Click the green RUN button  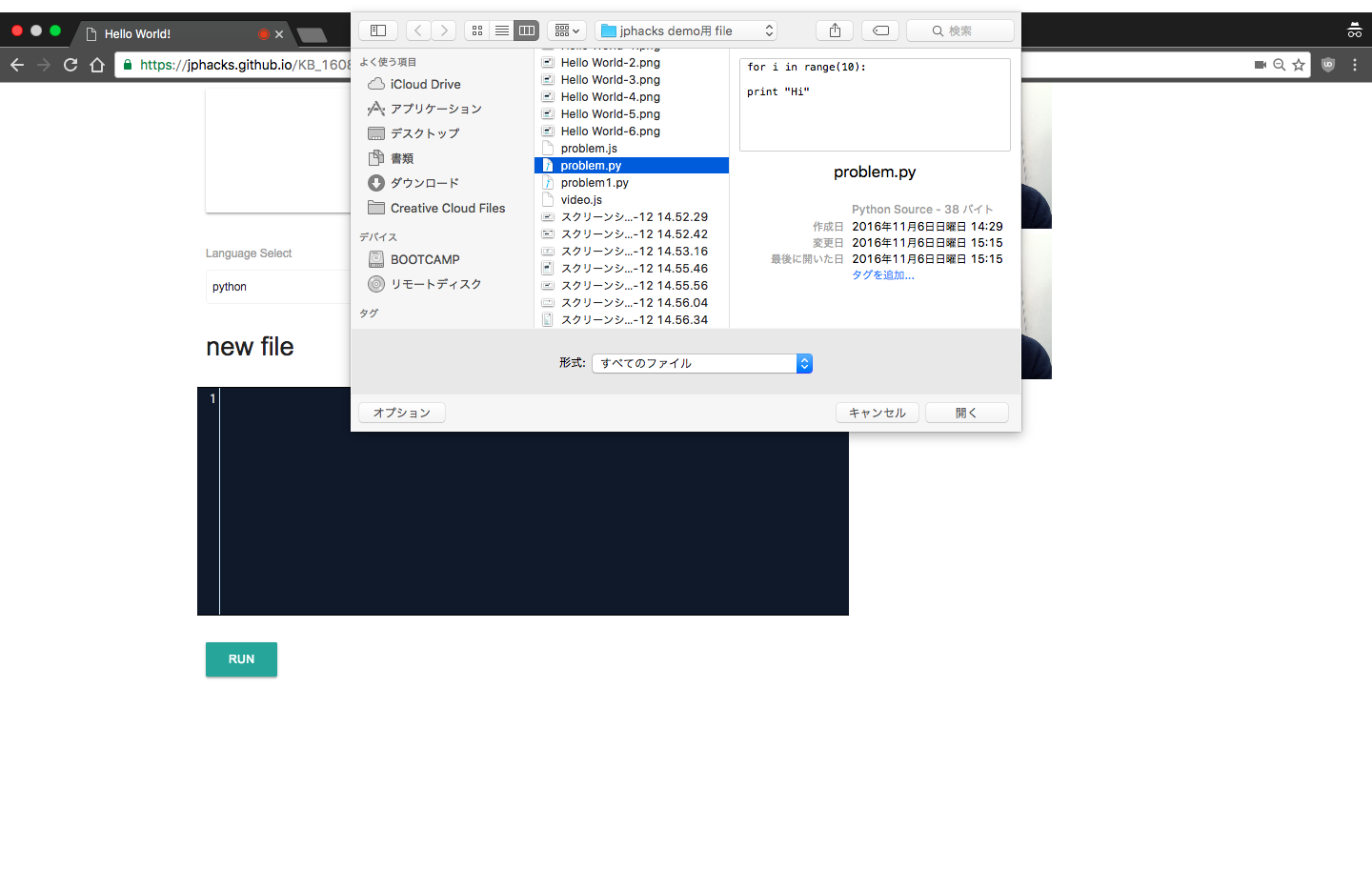[241, 659]
